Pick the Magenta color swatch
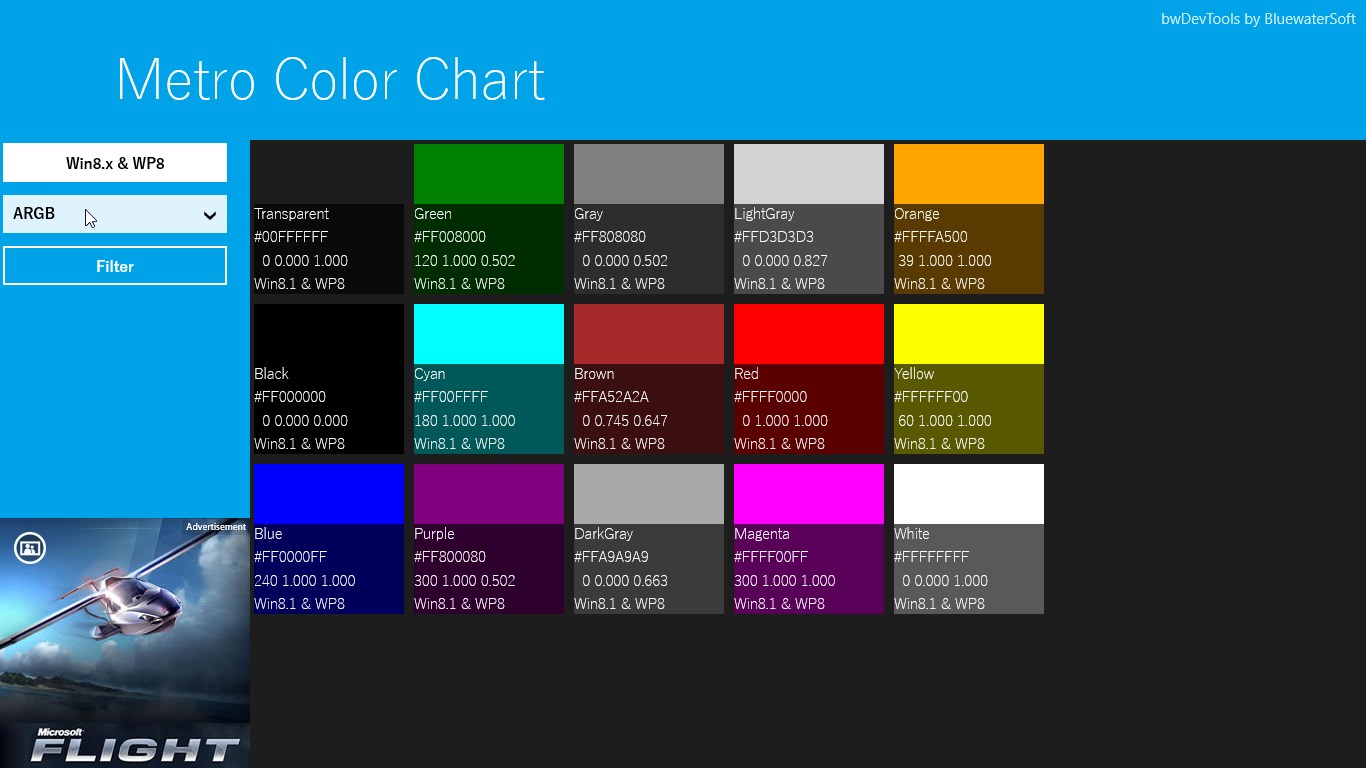 808,495
